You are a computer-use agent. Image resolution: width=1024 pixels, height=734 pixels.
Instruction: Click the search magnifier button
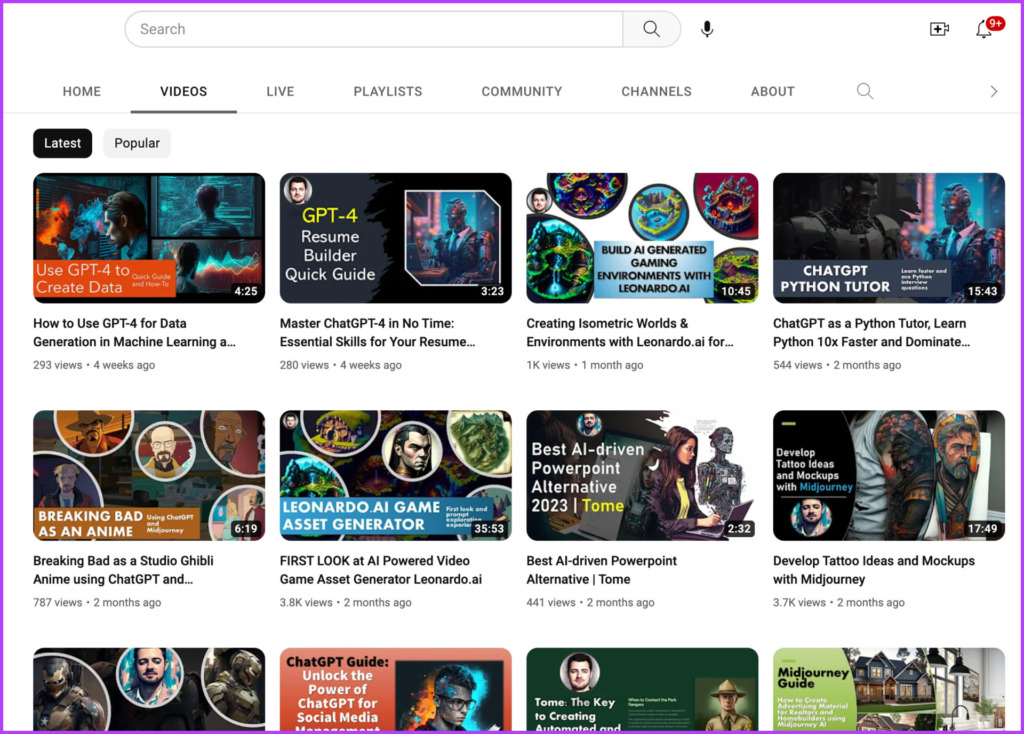(x=651, y=29)
